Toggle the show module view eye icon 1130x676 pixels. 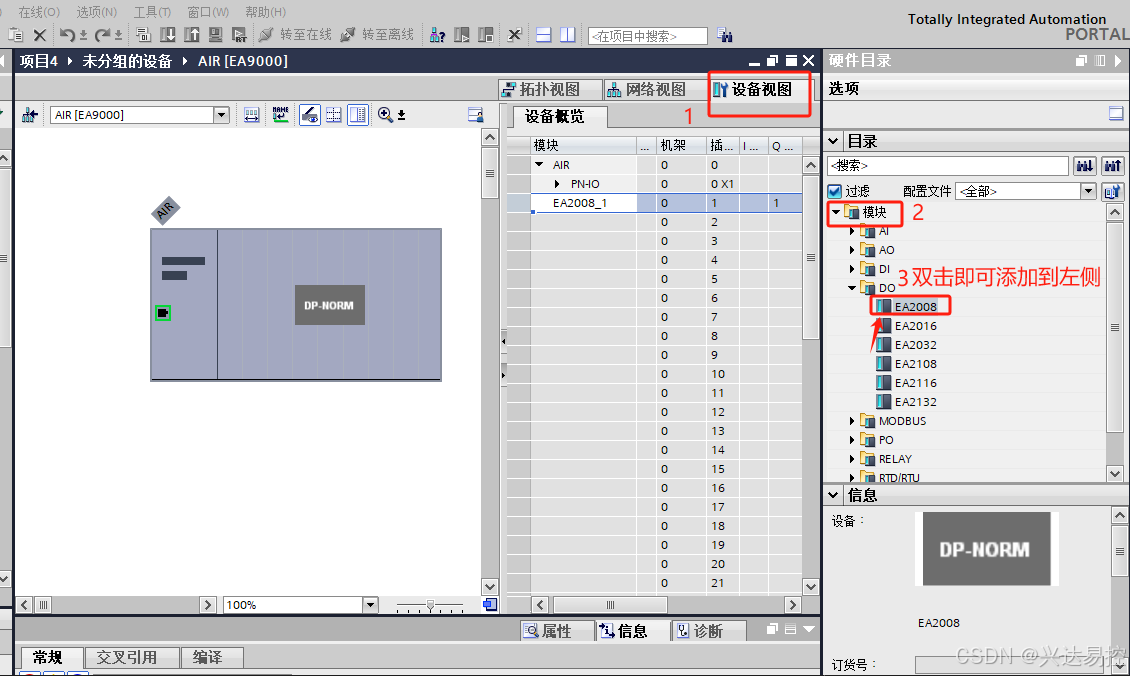(x=310, y=115)
